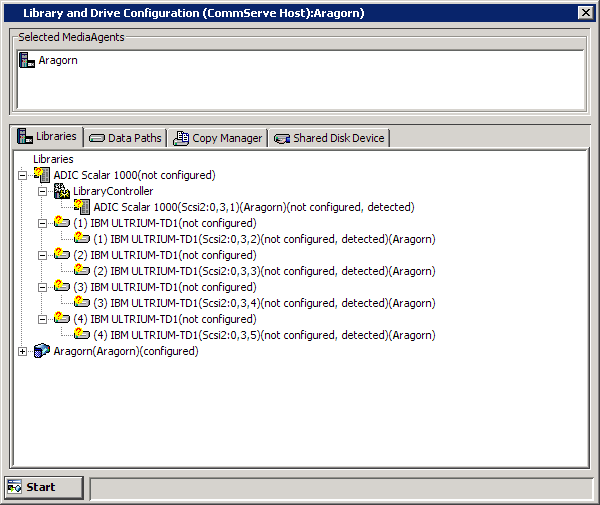Collapse the ADIC Scalar 1000(not configured) library node
Image resolution: width=600 pixels, height=505 pixels.
[23, 175]
